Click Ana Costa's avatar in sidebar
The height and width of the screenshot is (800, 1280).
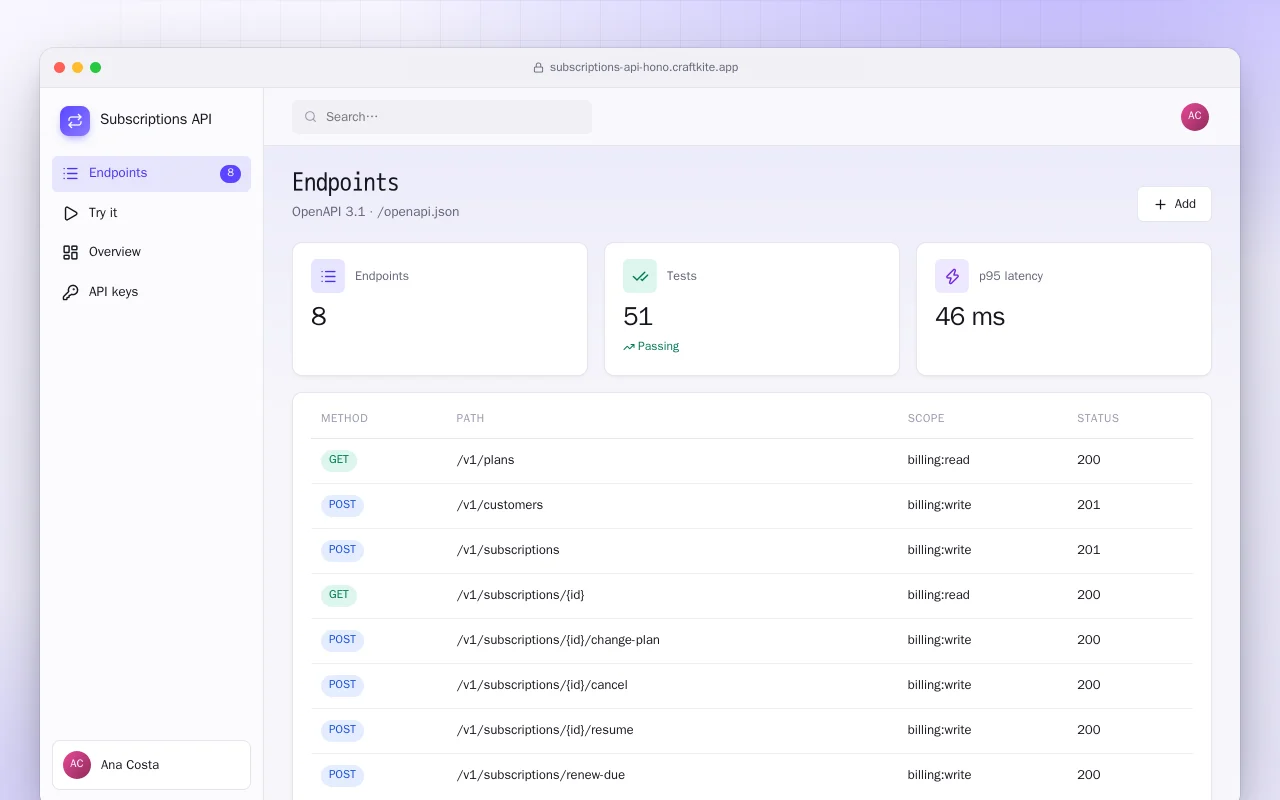(x=77, y=765)
